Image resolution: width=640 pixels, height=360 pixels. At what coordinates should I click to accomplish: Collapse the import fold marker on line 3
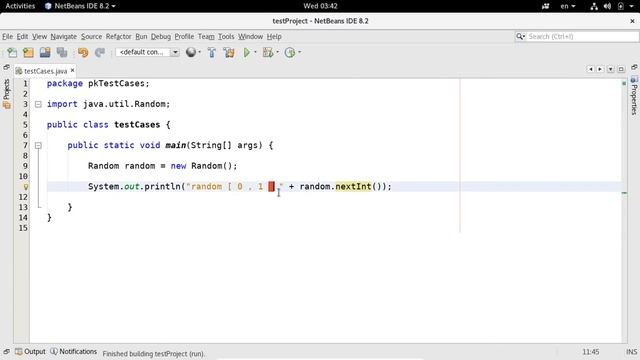pyautogui.click(x=38, y=104)
